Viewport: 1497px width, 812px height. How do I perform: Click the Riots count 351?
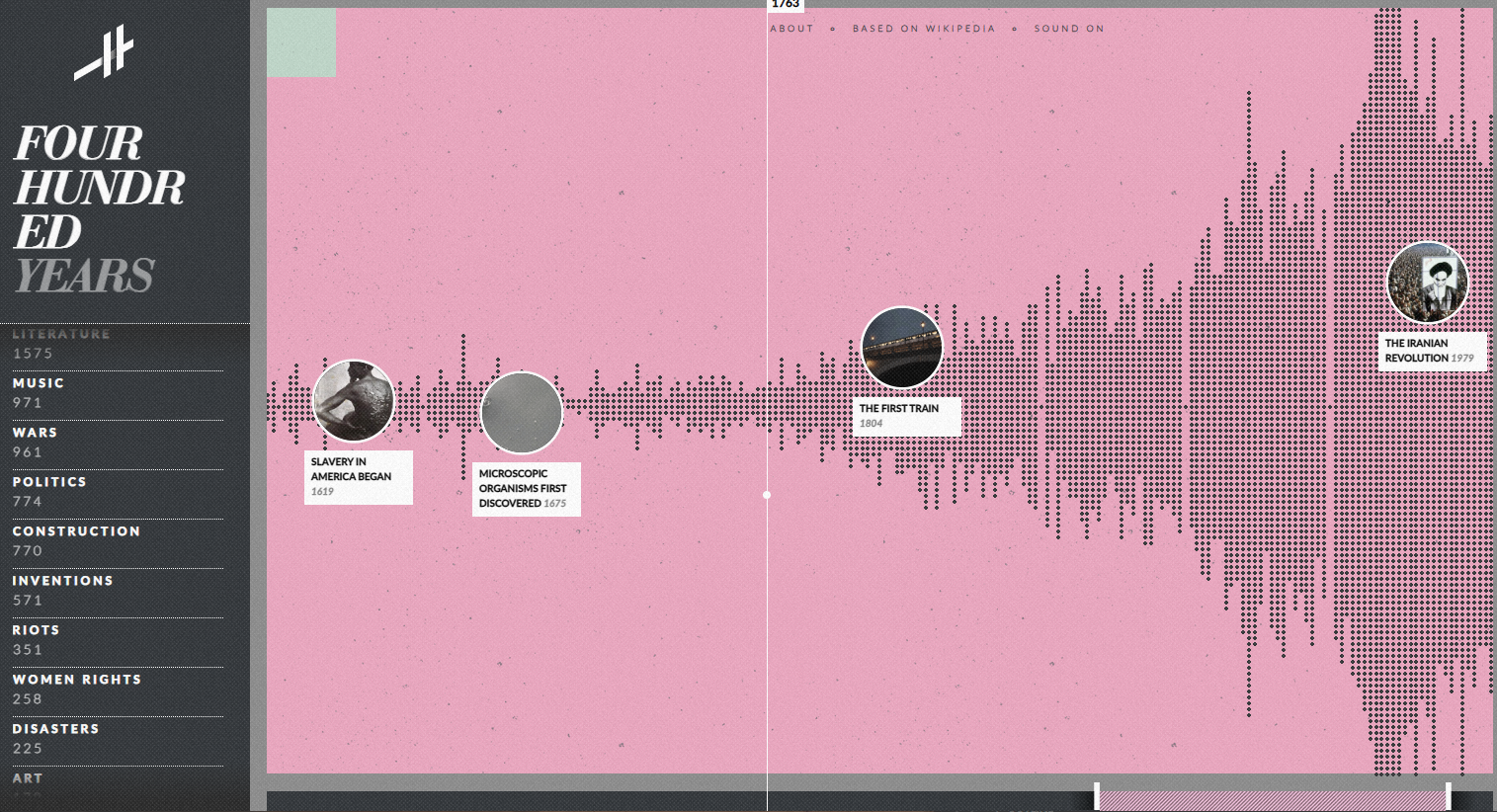click(28, 650)
